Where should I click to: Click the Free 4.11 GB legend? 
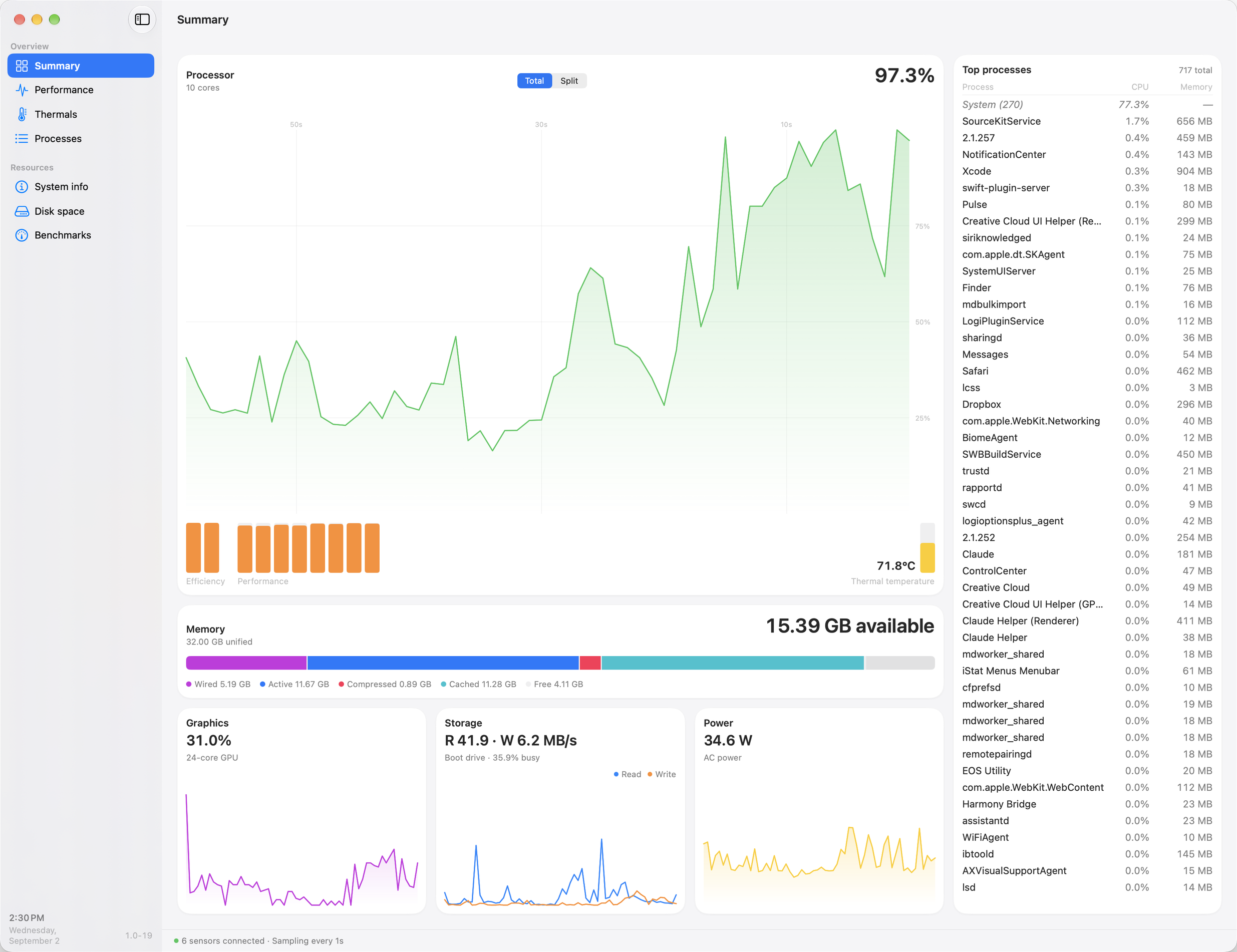pos(554,684)
